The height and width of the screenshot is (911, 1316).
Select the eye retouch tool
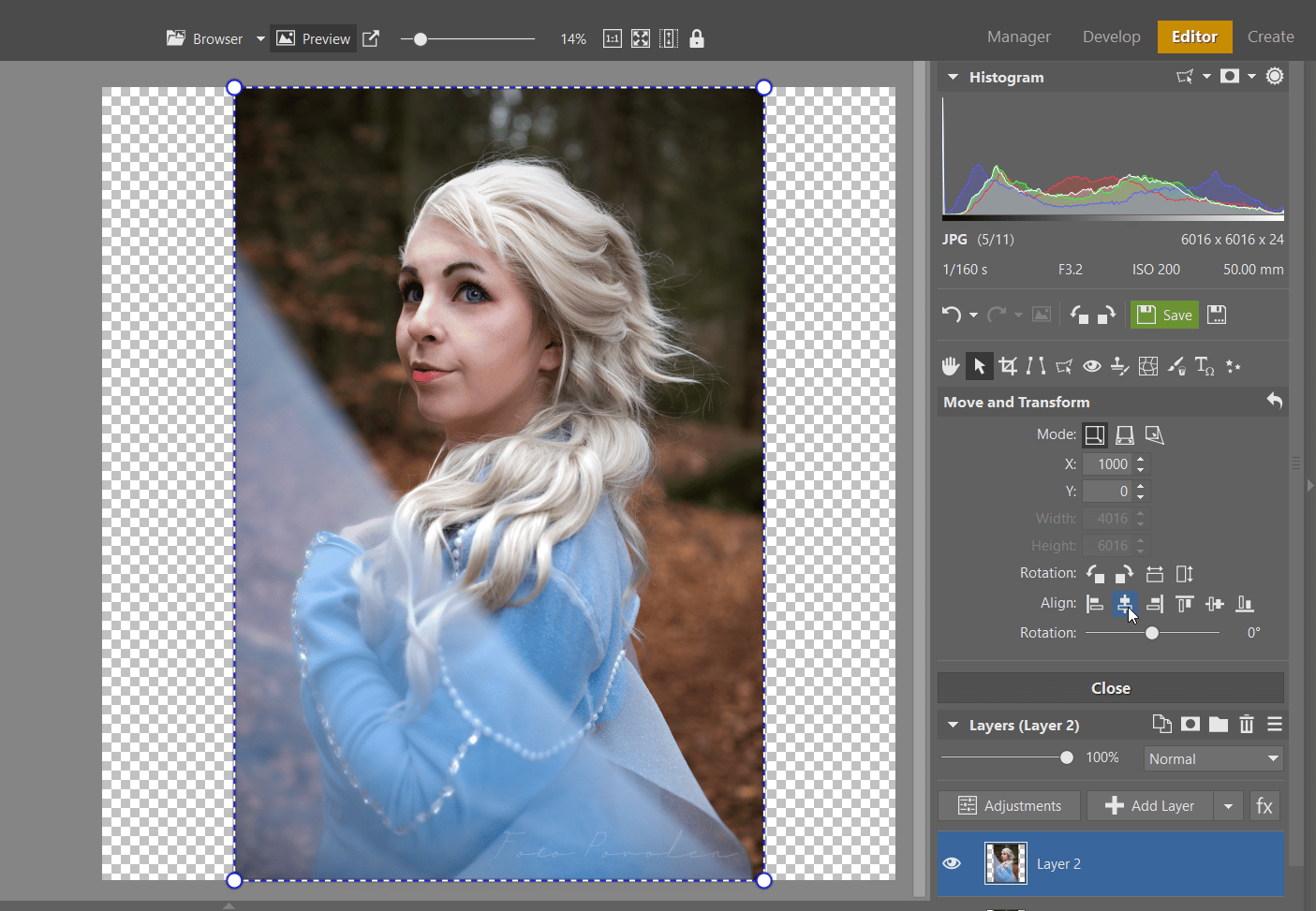[x=1092, y=366]
